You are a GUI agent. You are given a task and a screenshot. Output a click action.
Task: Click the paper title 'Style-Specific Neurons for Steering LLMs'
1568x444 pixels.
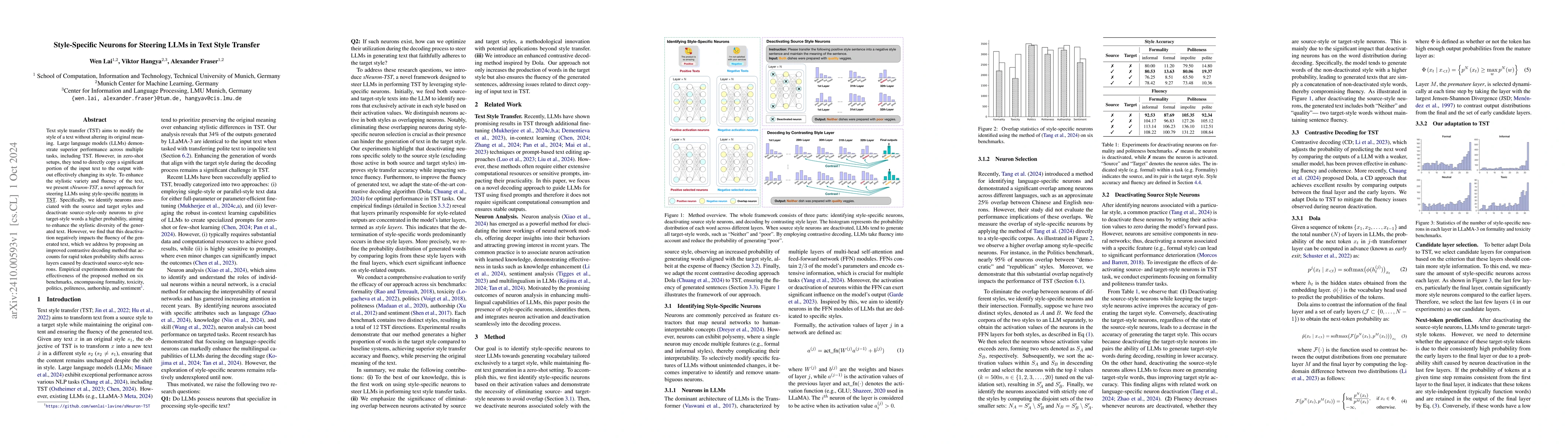[156, 45]
